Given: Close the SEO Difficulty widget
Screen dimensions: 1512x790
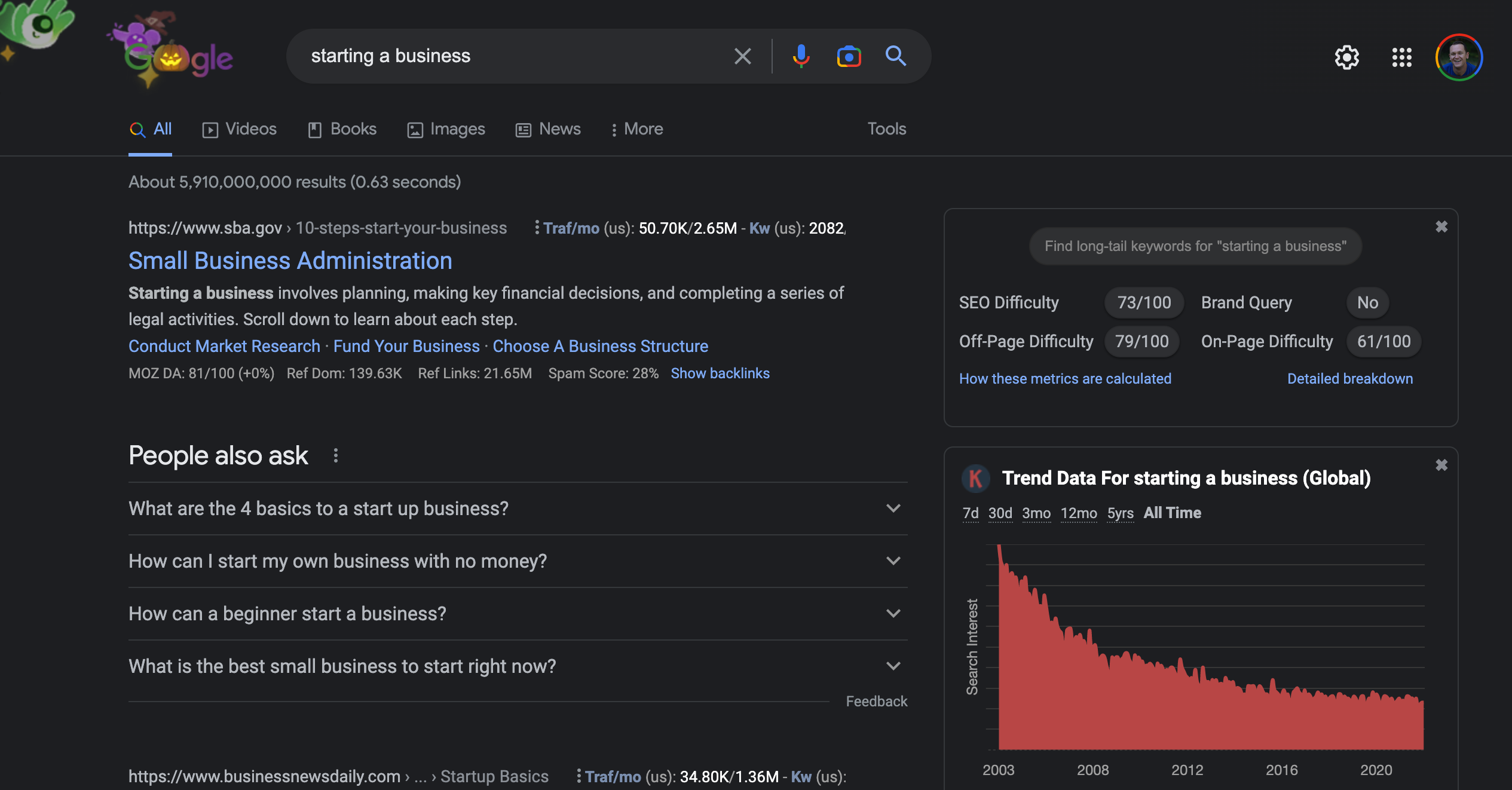Looking at the screenshot, I should (x=1441, y=226).
